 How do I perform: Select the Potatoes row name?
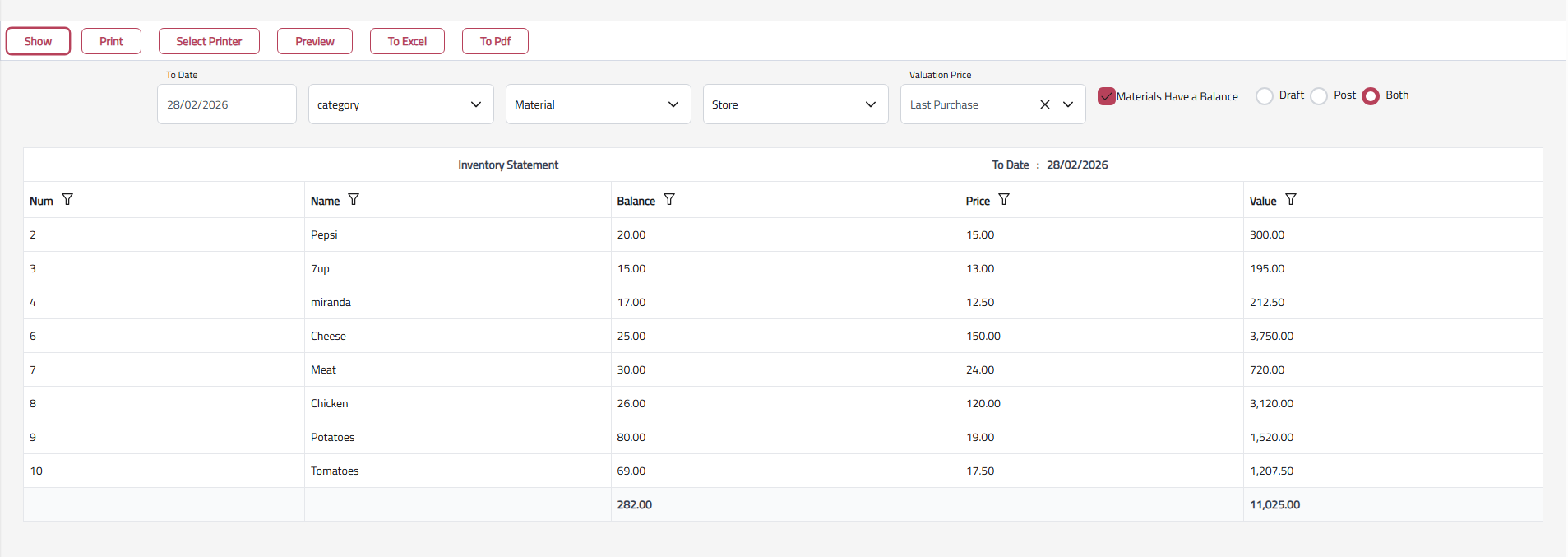coord(332,437)
